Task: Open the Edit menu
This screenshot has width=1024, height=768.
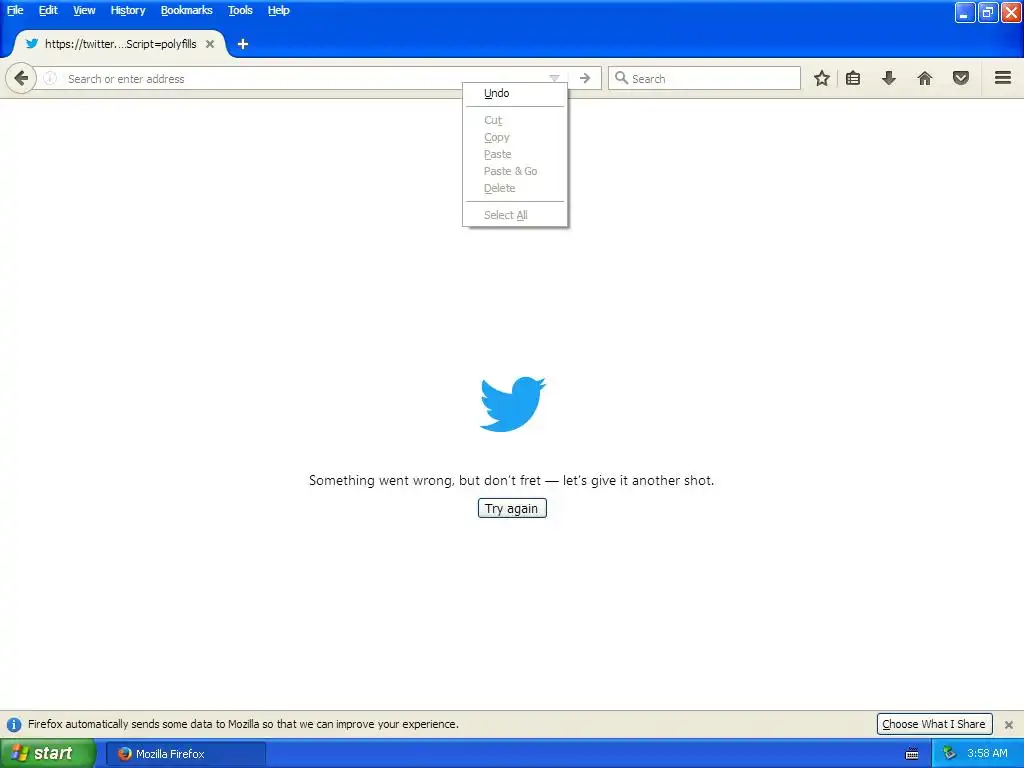Action: [48, 10]
